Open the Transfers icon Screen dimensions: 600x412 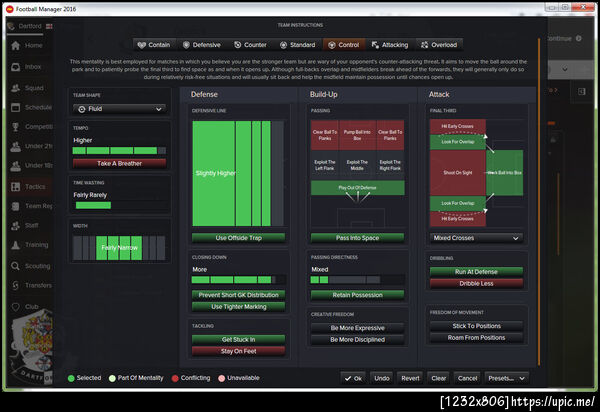click(15, 285)
